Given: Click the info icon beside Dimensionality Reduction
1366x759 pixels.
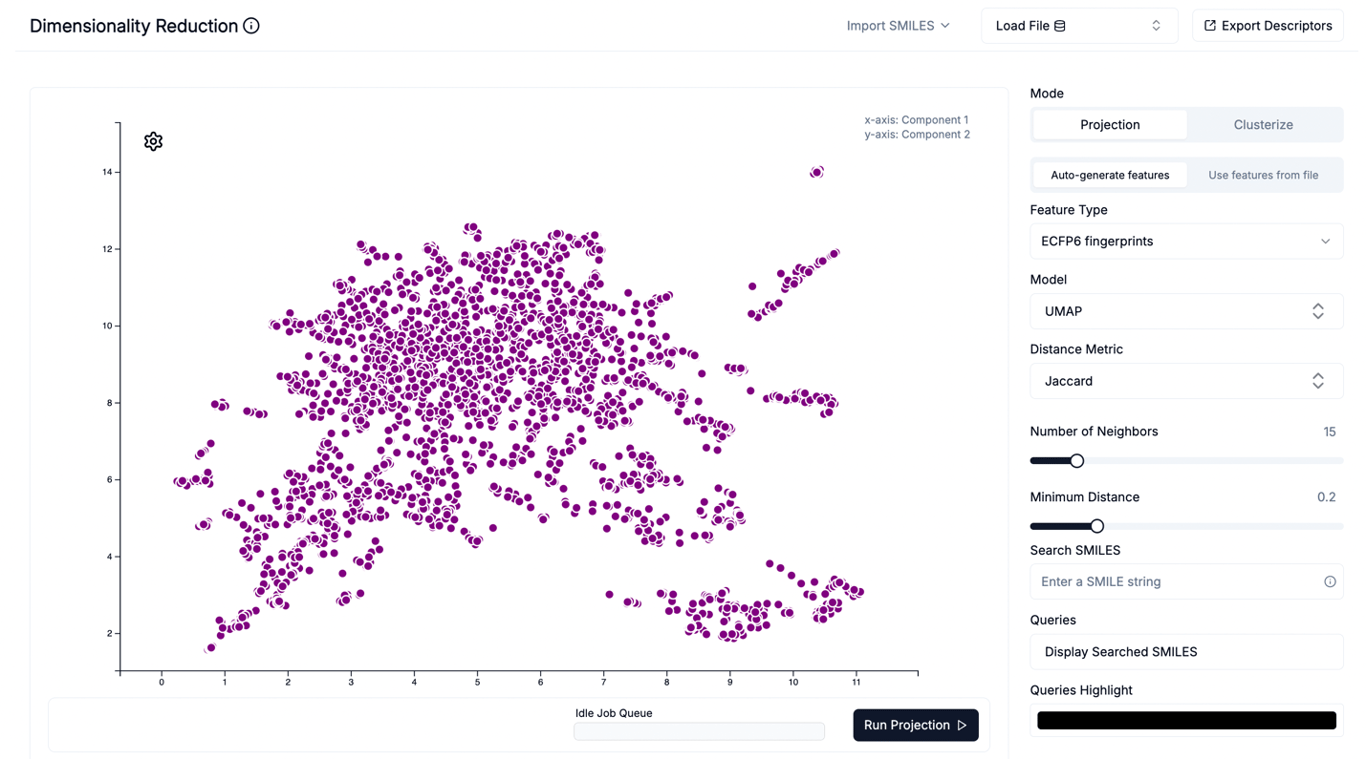Looking at the screenshot, I should point(248,25).
